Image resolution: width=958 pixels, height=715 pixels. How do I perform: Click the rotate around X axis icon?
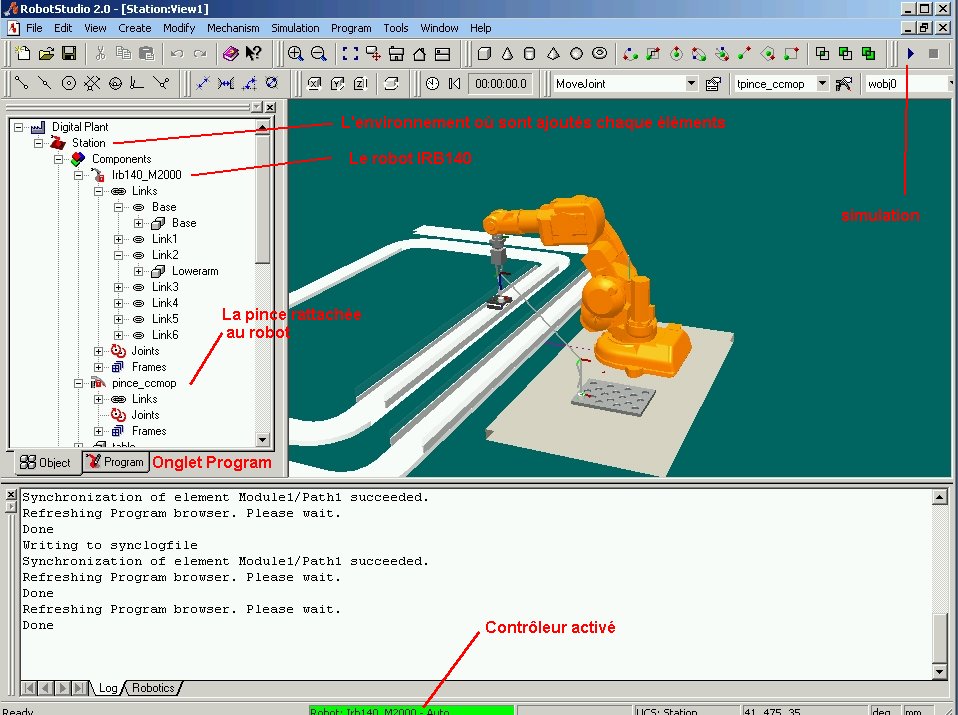point(314,83)
